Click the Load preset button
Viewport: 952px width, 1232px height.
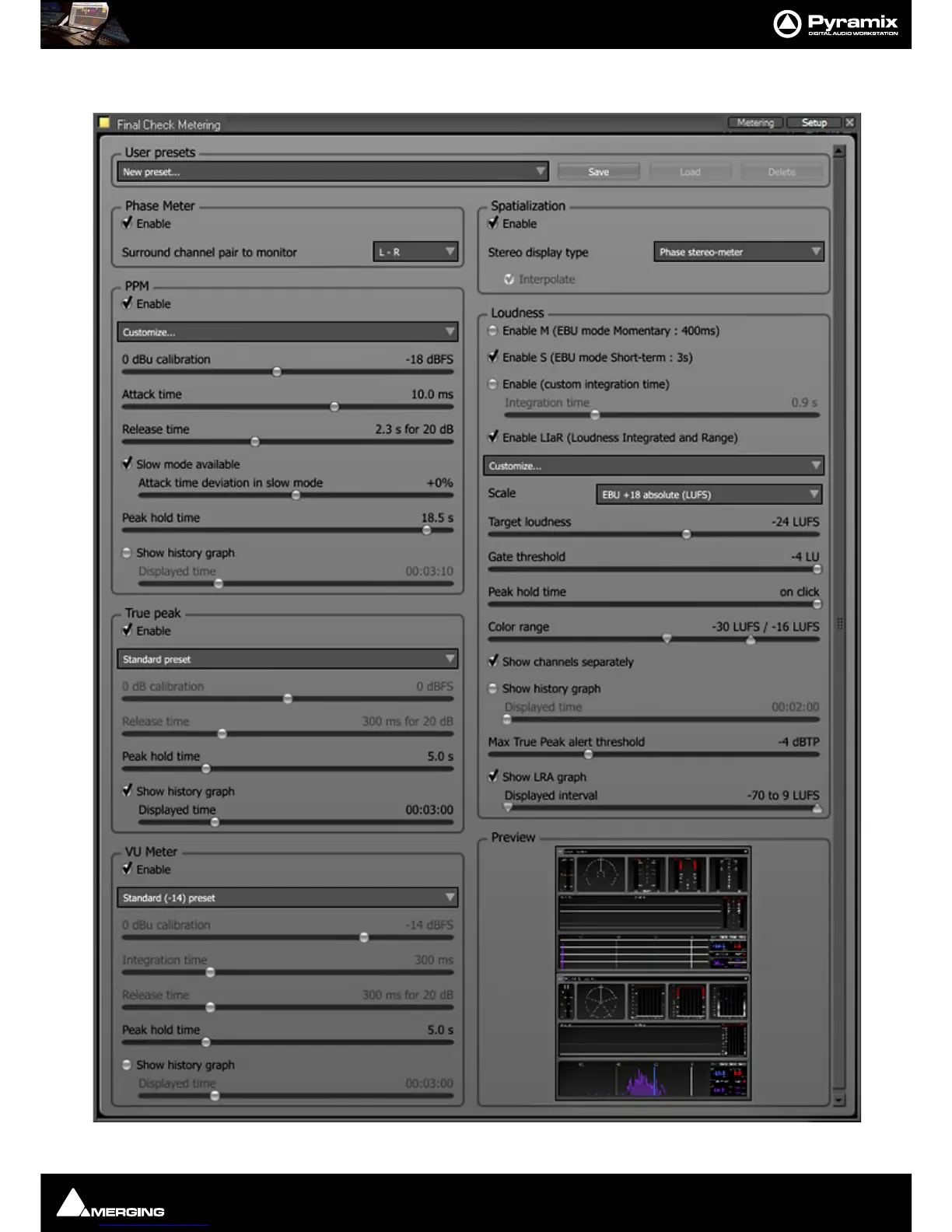click(690, 172)
